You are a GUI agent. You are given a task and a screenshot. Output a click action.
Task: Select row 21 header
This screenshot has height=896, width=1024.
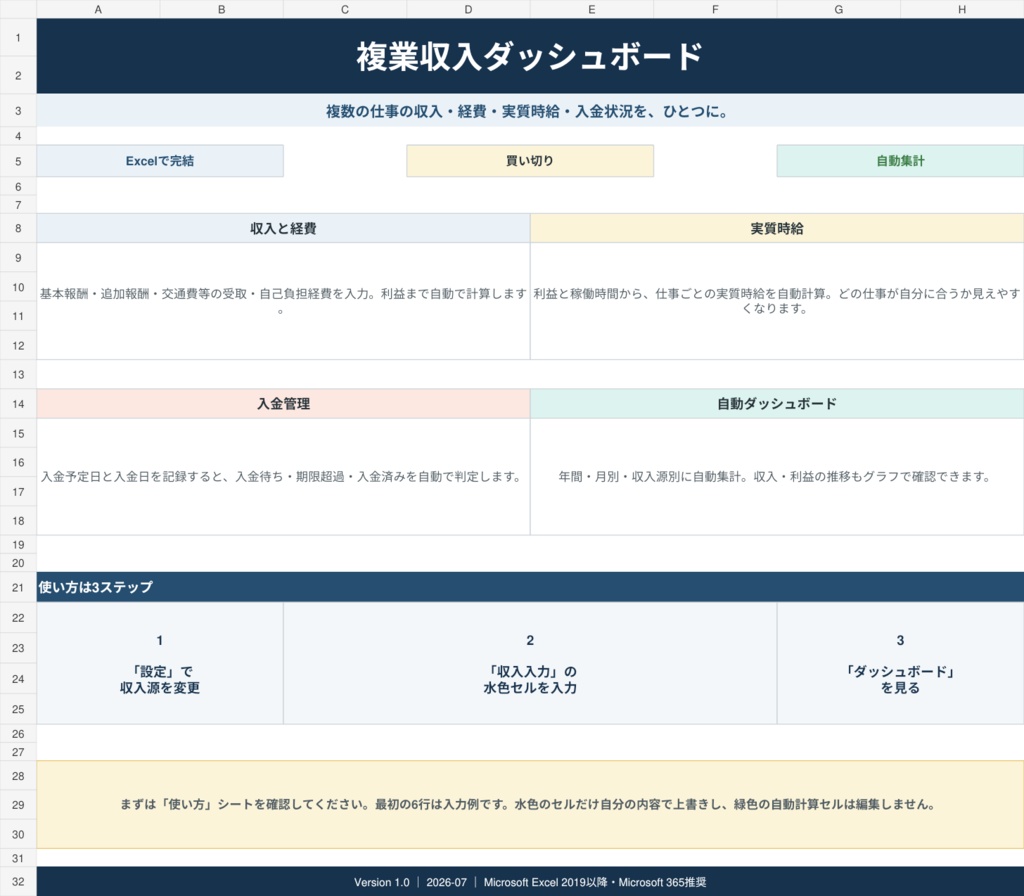(18, 587)
